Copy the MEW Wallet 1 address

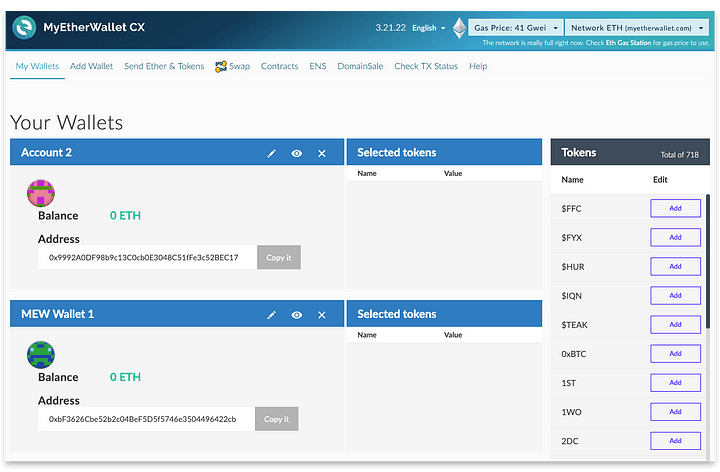point(276,419)
